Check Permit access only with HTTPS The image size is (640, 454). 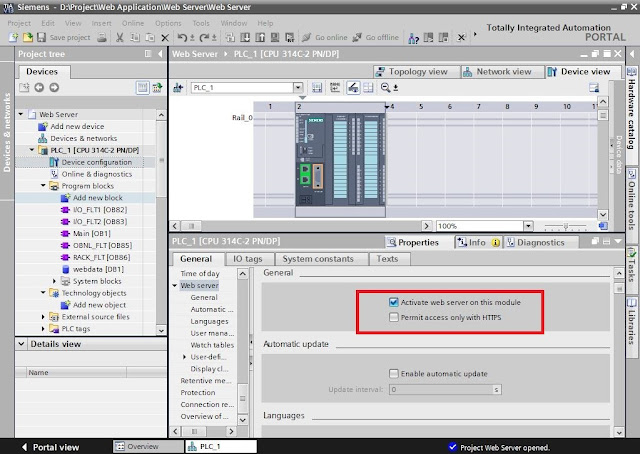coord(393,317)
